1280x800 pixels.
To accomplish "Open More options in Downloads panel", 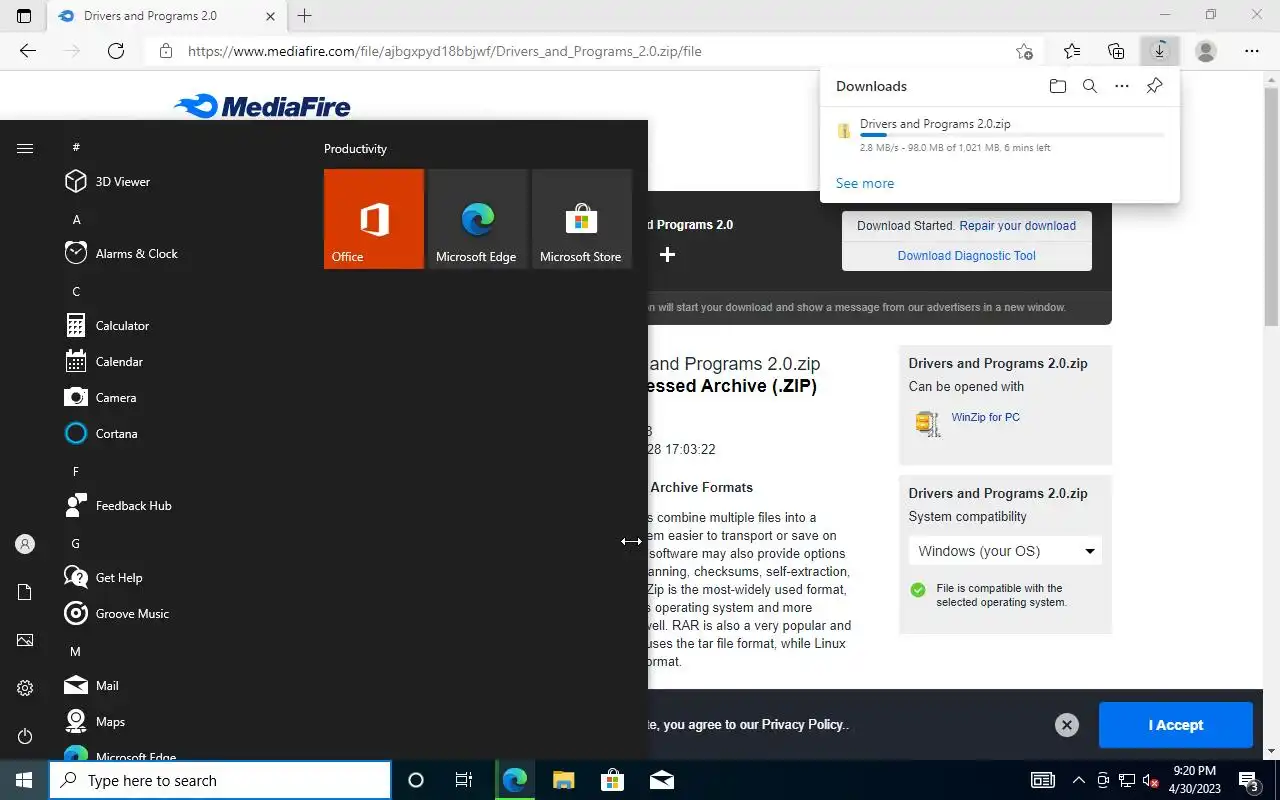I will point(1122,86).
